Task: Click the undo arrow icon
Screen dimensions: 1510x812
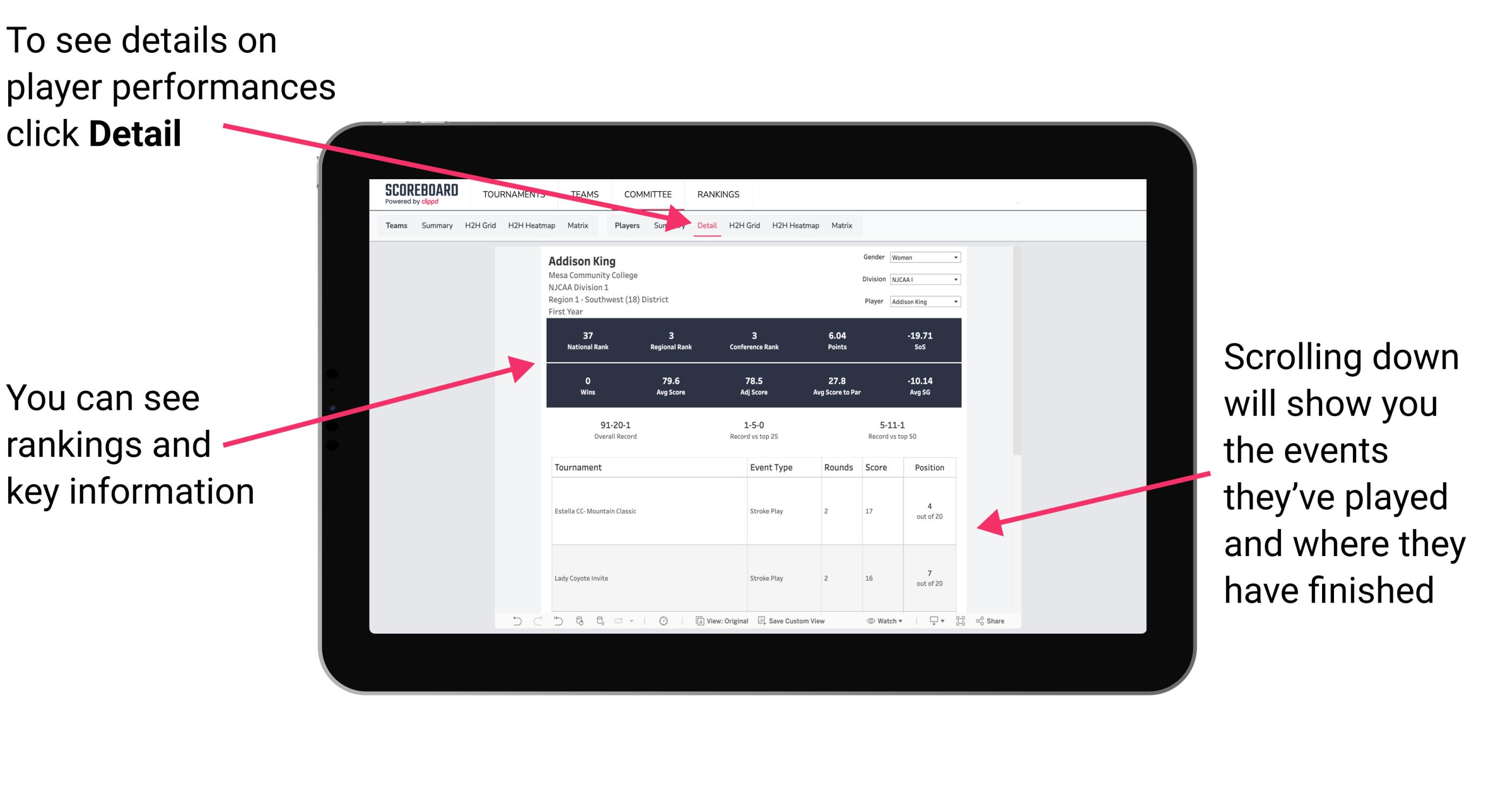Action: click(x=510, y=624)
